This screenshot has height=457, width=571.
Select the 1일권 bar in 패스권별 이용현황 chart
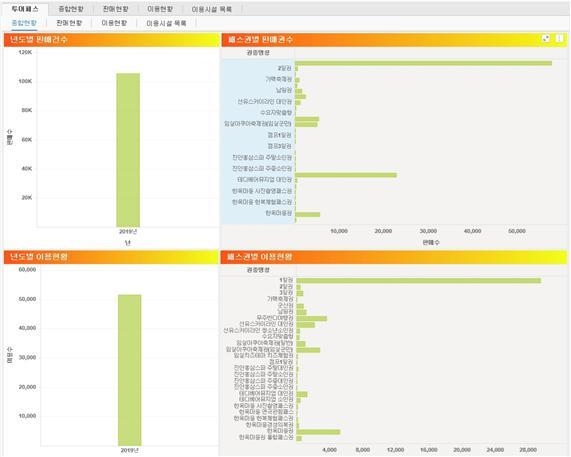tap(419, 280)
